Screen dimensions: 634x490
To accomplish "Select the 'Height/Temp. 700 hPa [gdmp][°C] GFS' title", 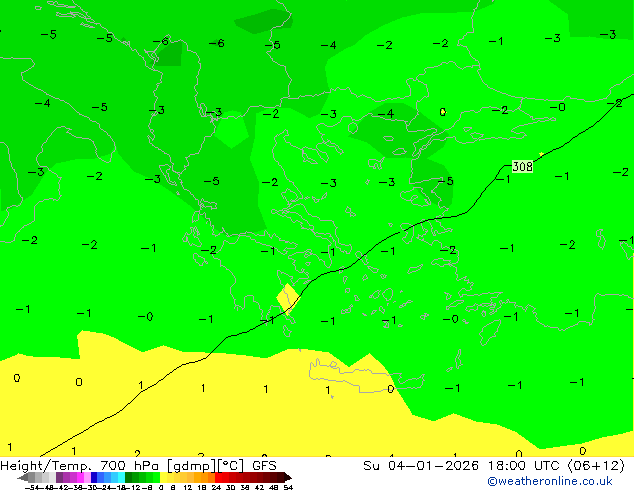I will click(138, 466).
